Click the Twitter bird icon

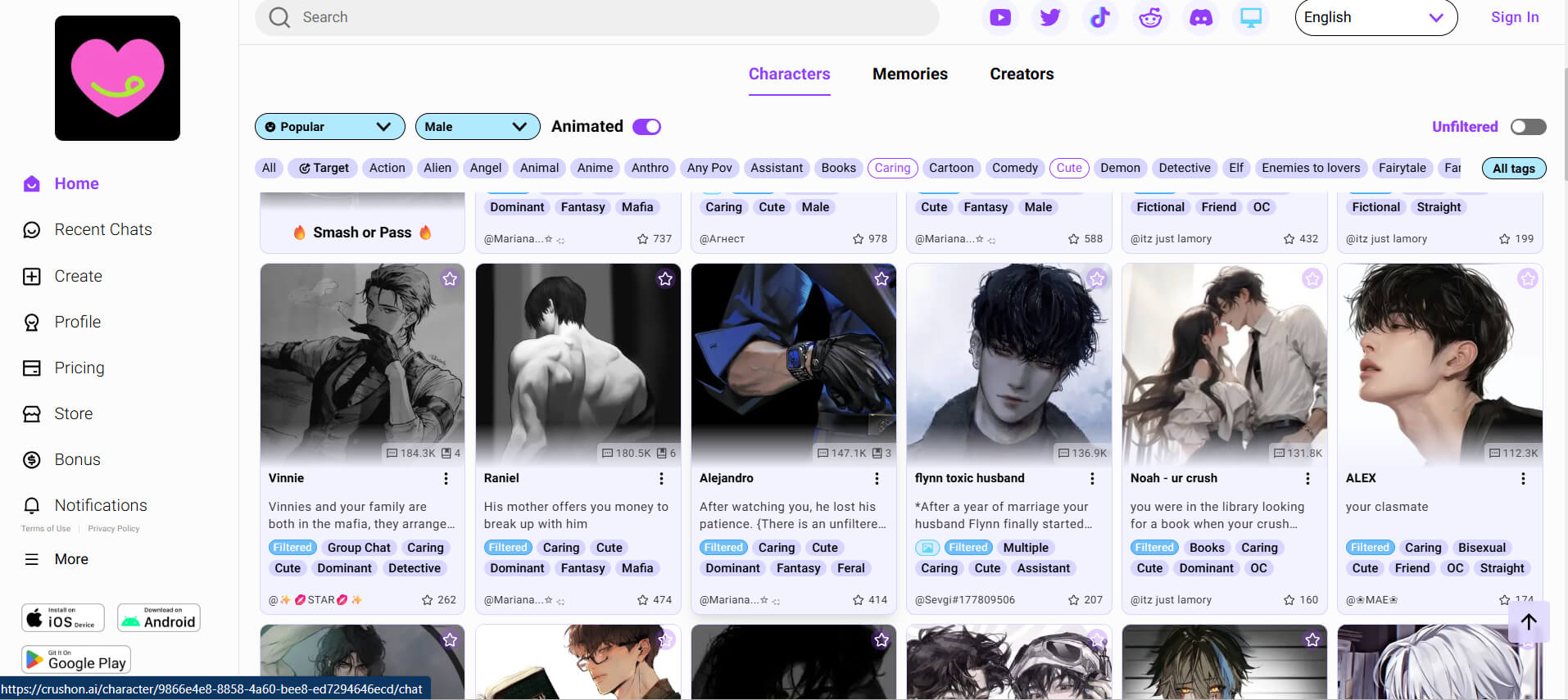pos(1049,17)
